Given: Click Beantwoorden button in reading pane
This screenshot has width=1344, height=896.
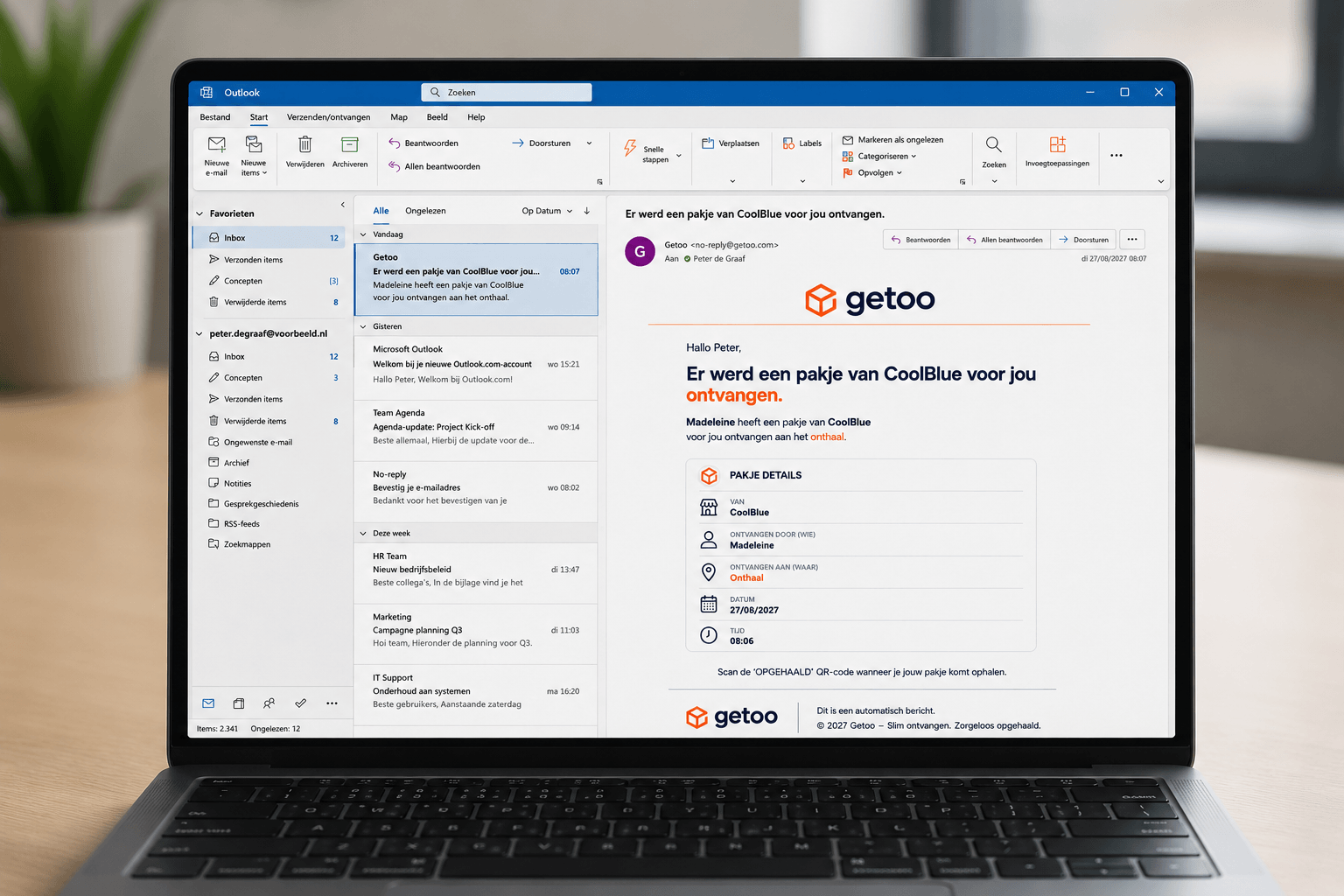Looking at the screenshot, I should coord(920,240).
